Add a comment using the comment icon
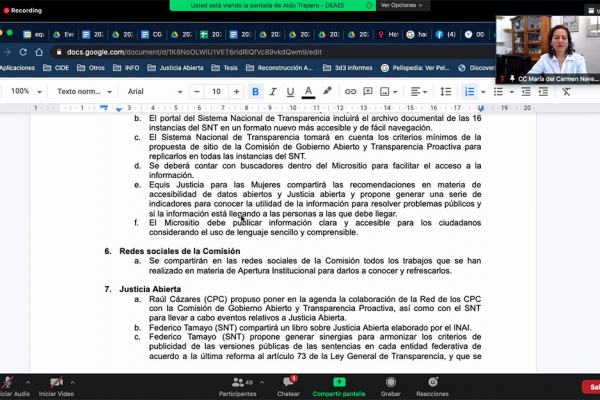The height and width of the screenshot is (400, 600). click(x=368, y=91)
